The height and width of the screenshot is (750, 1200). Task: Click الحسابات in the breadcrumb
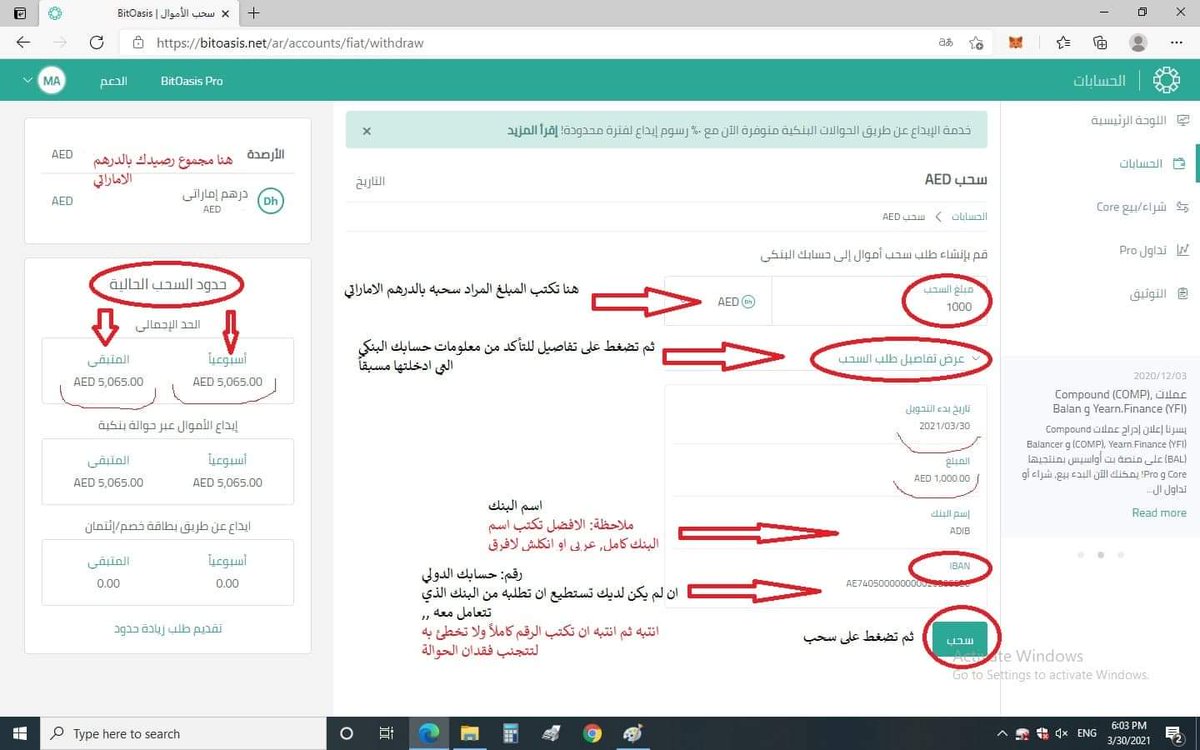pos(969,216)
